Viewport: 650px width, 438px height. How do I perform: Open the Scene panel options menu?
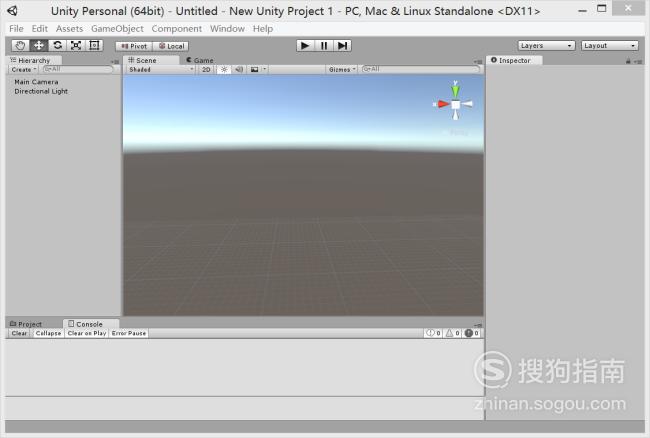(478, 62)
